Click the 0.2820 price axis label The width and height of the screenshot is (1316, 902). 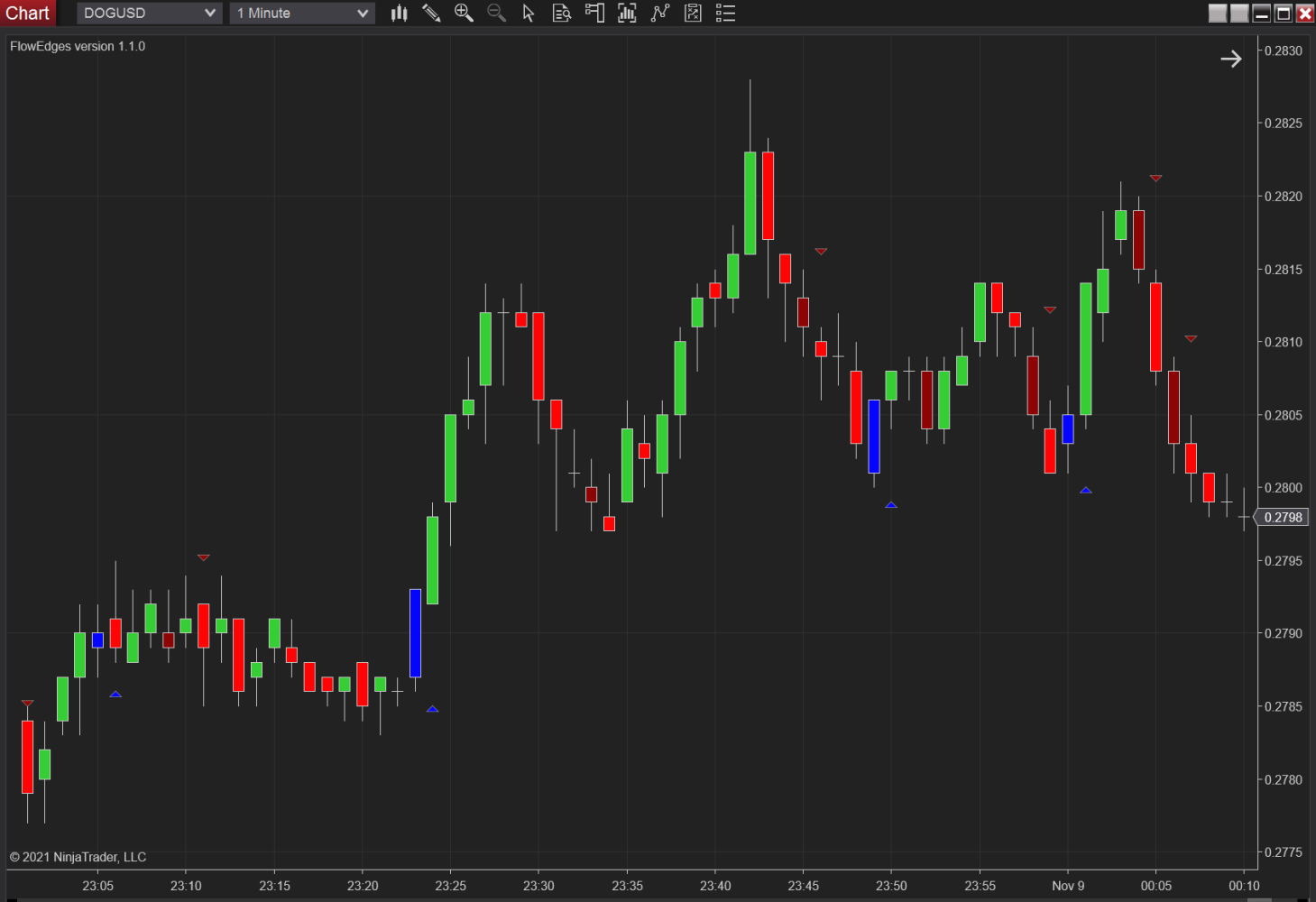[1283, 197]
